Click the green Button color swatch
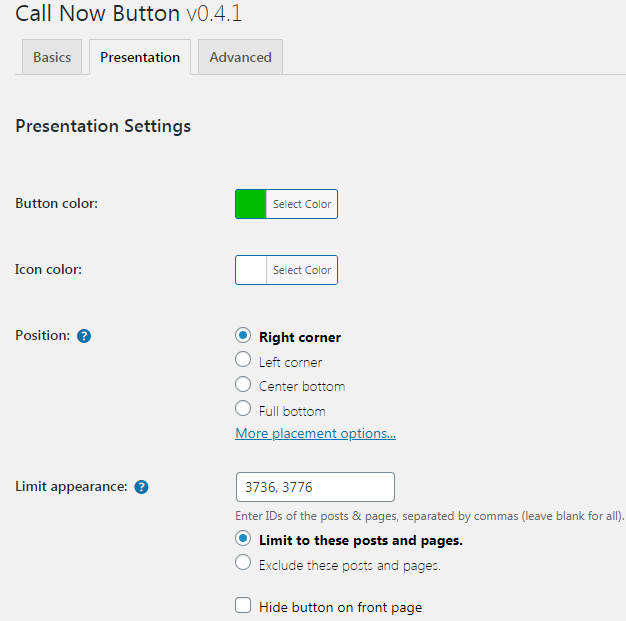Viewport: 626px width, 621px height. coord(251,204)
